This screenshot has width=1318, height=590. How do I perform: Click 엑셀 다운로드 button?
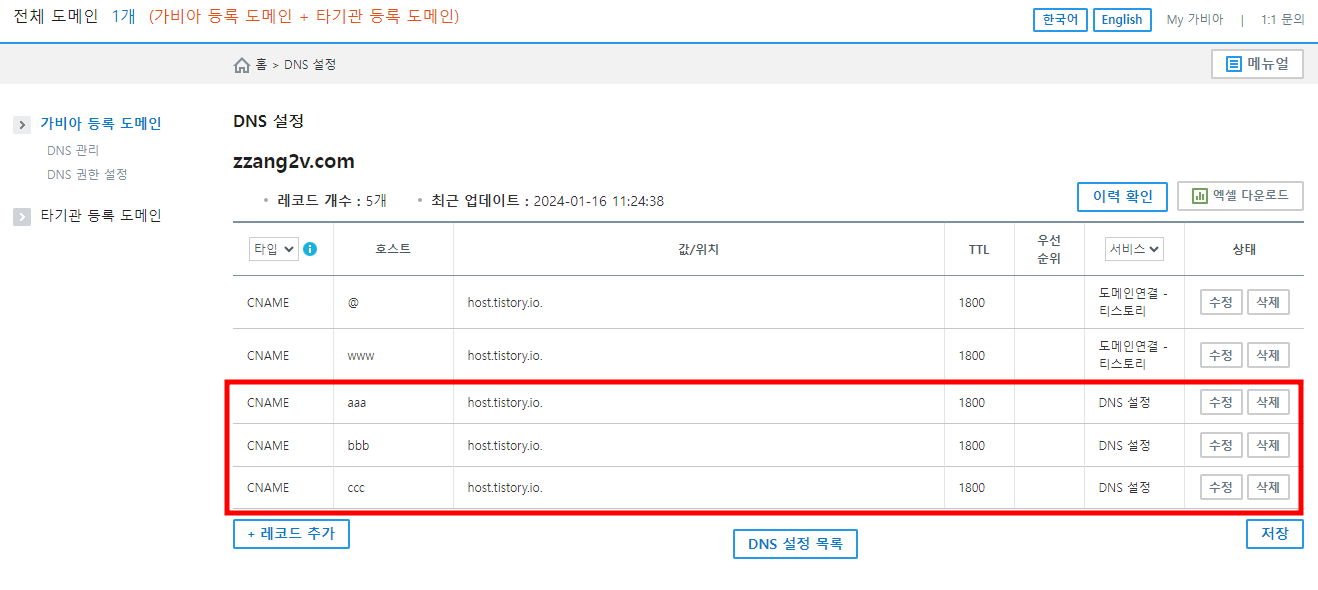(x=1240, y=196)
